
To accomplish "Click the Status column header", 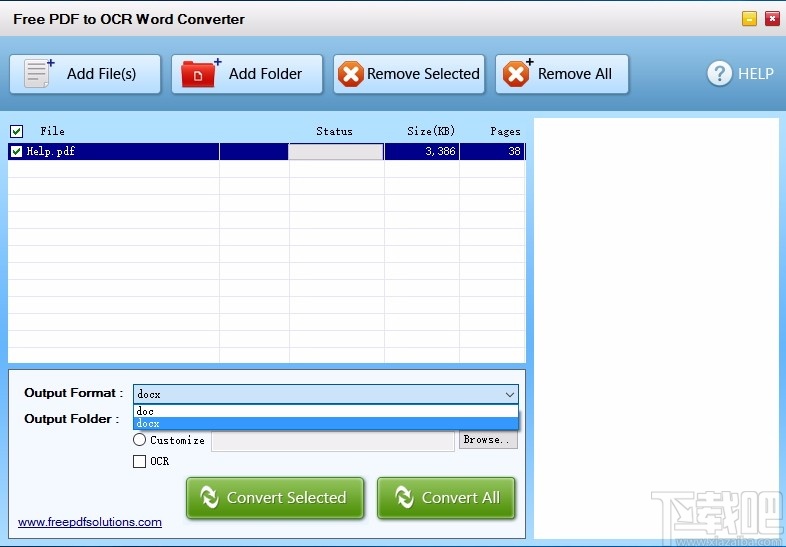I will click(334, 131).
